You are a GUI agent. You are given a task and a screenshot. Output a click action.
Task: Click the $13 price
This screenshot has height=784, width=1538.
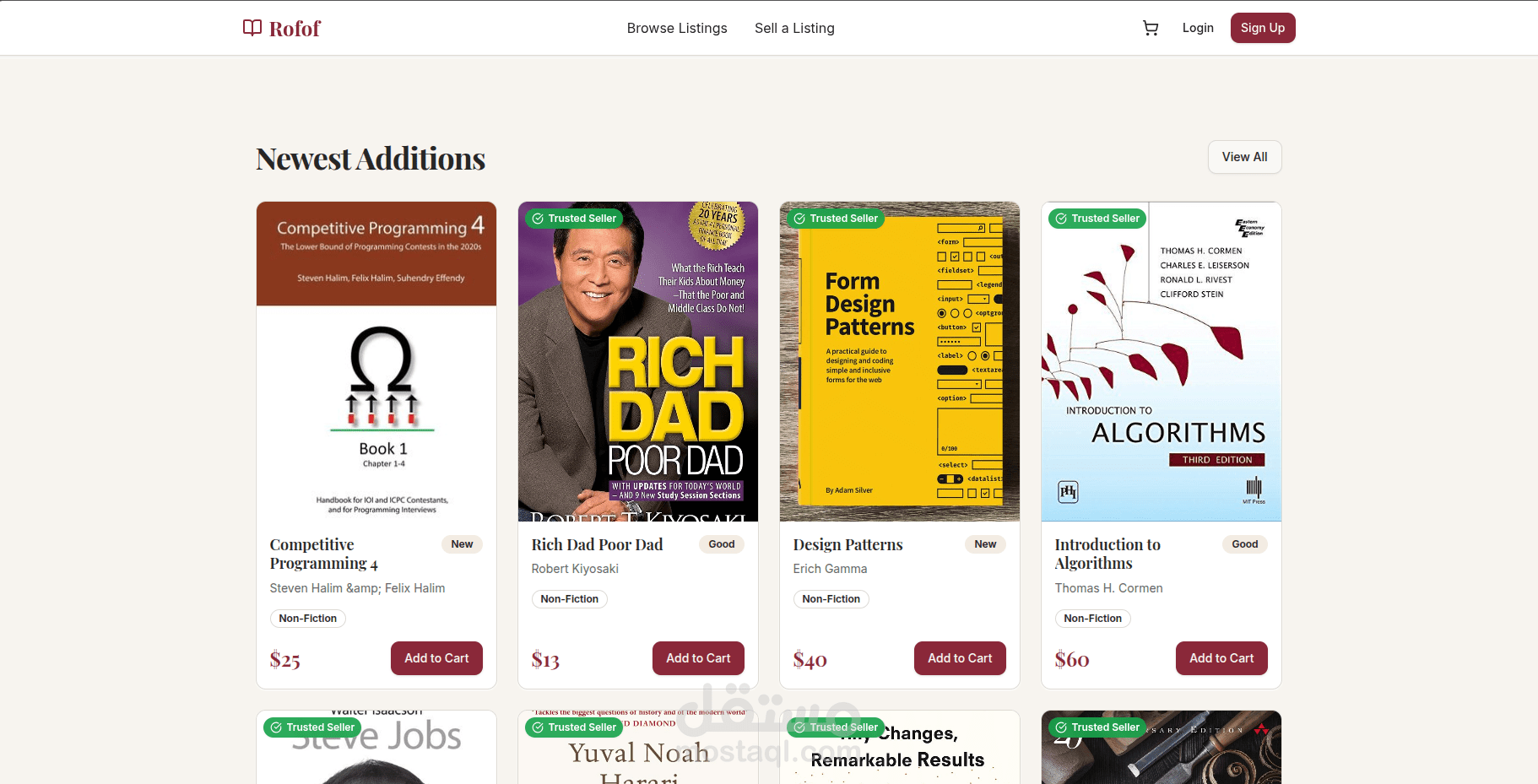545,659
